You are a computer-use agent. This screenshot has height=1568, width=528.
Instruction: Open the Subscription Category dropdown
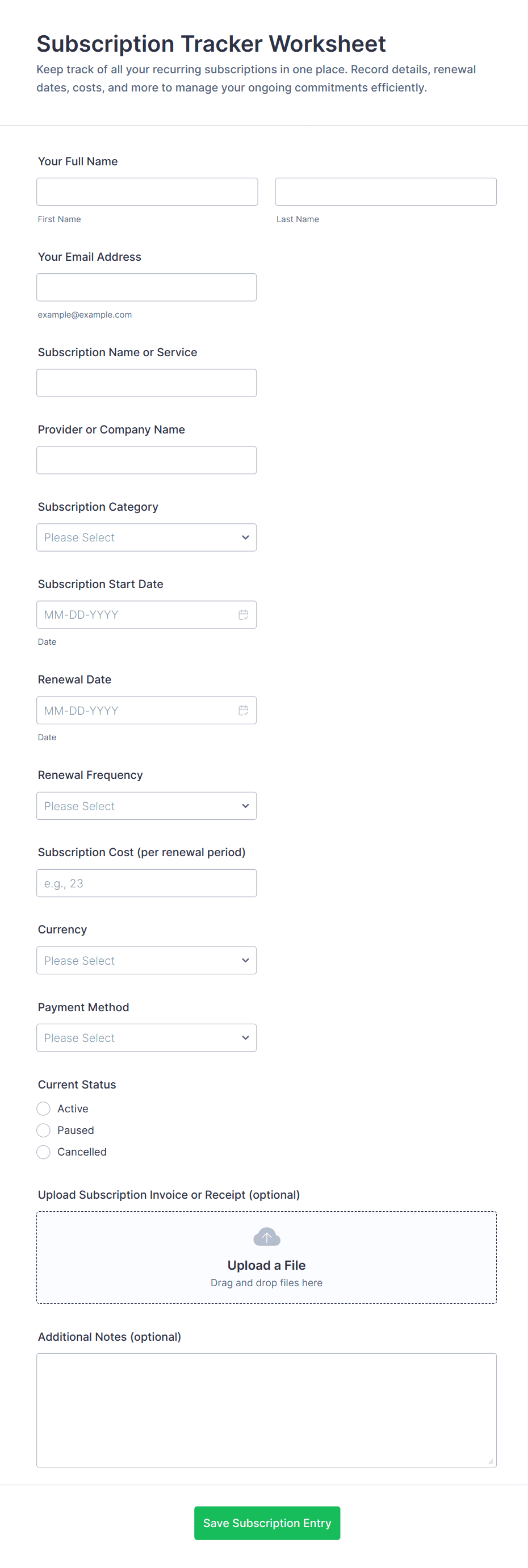[146, 537]
